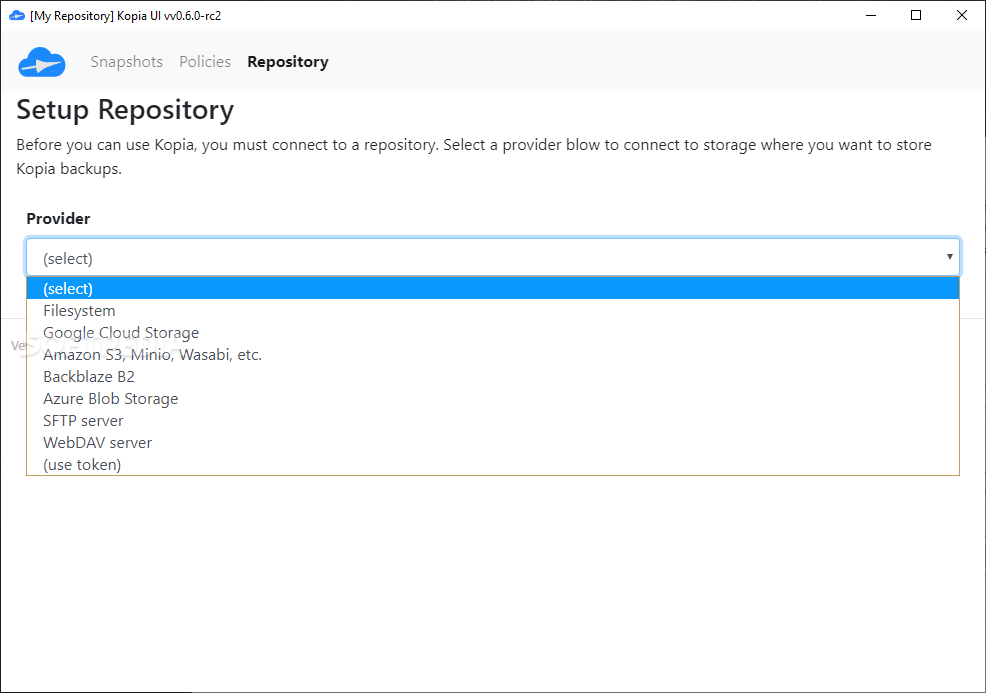Select Backblaze B2 from the list
Image resolution: width=986 pixels, height=693 pixels.
tap(493, 377)
